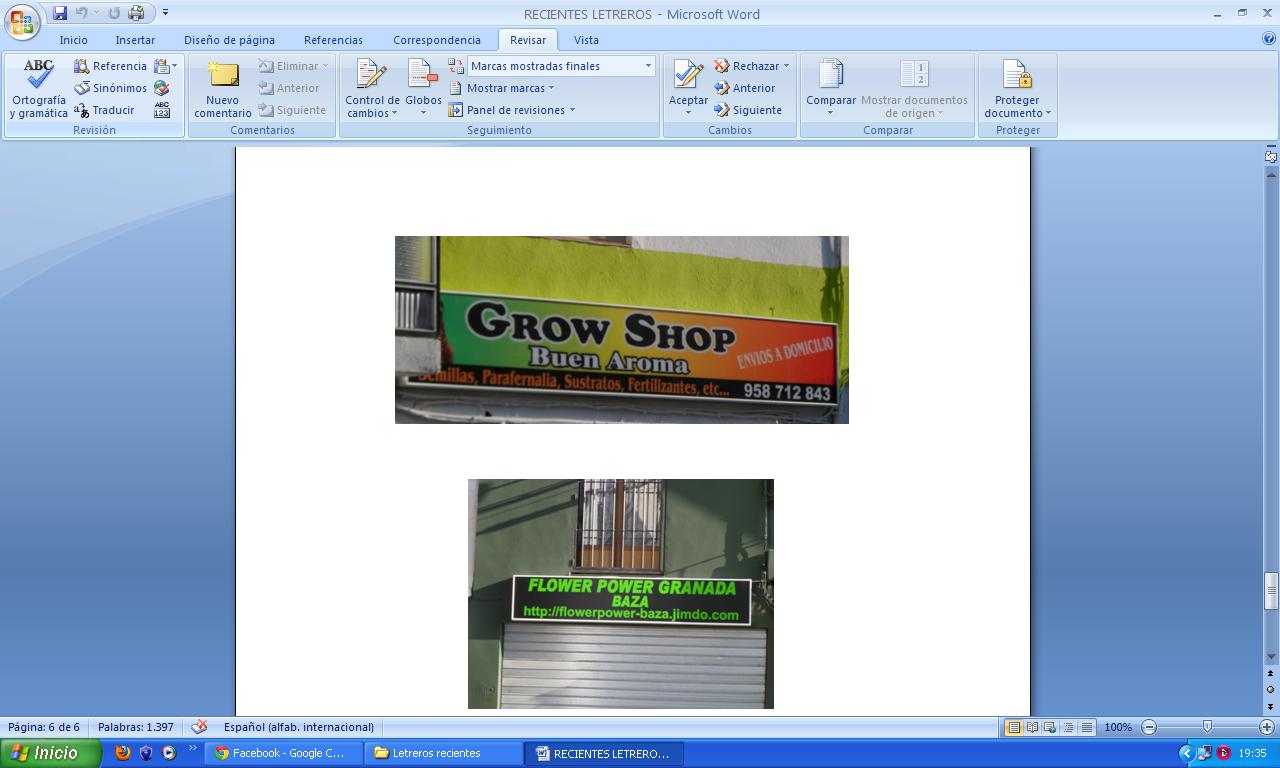Image resolution: width=1280 pixels, height=768 pixels.
Task: Click the Ortografía y gramática icon
Action: (39, 75)
